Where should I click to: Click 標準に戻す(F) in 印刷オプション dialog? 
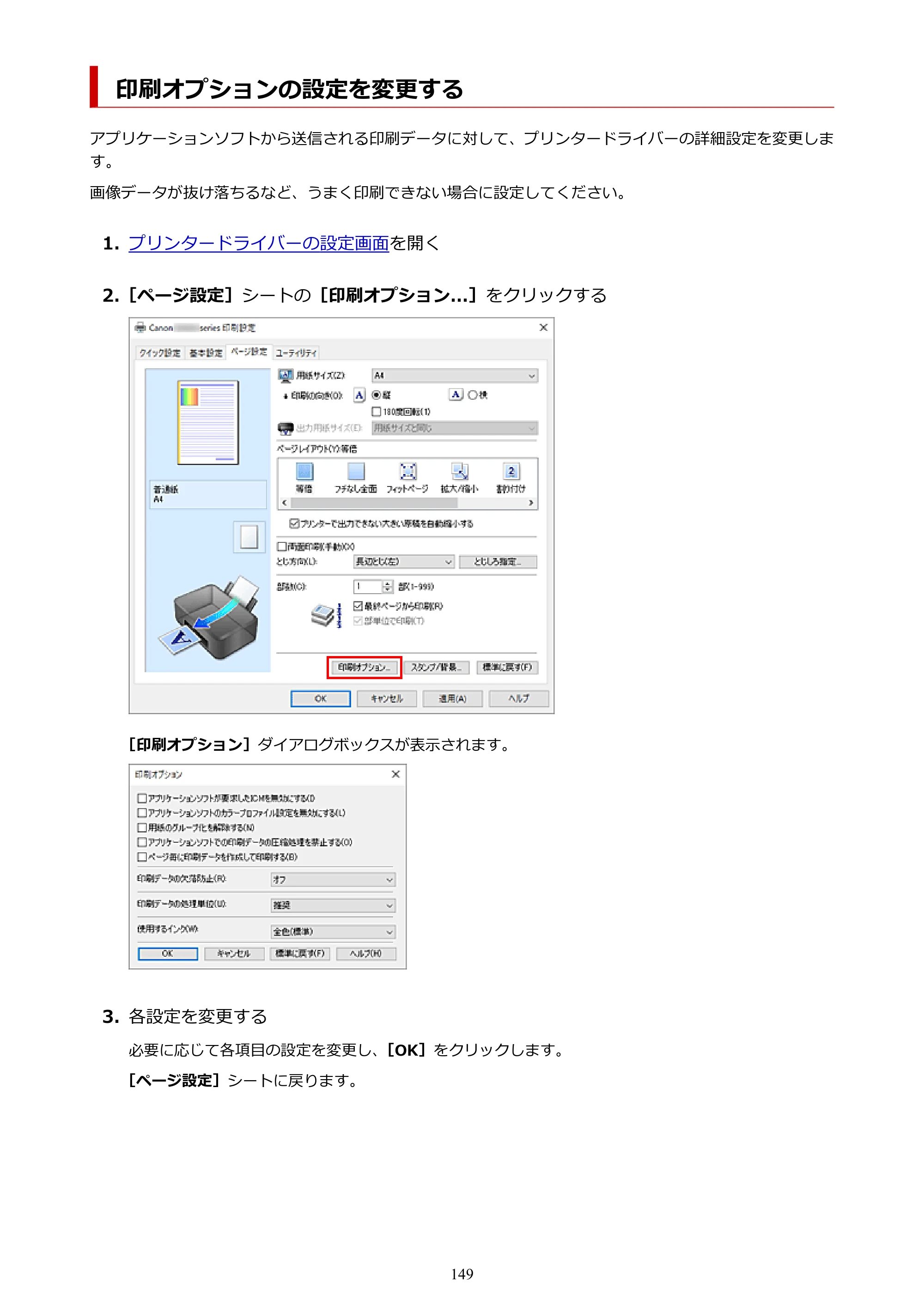tap(300, 954)
